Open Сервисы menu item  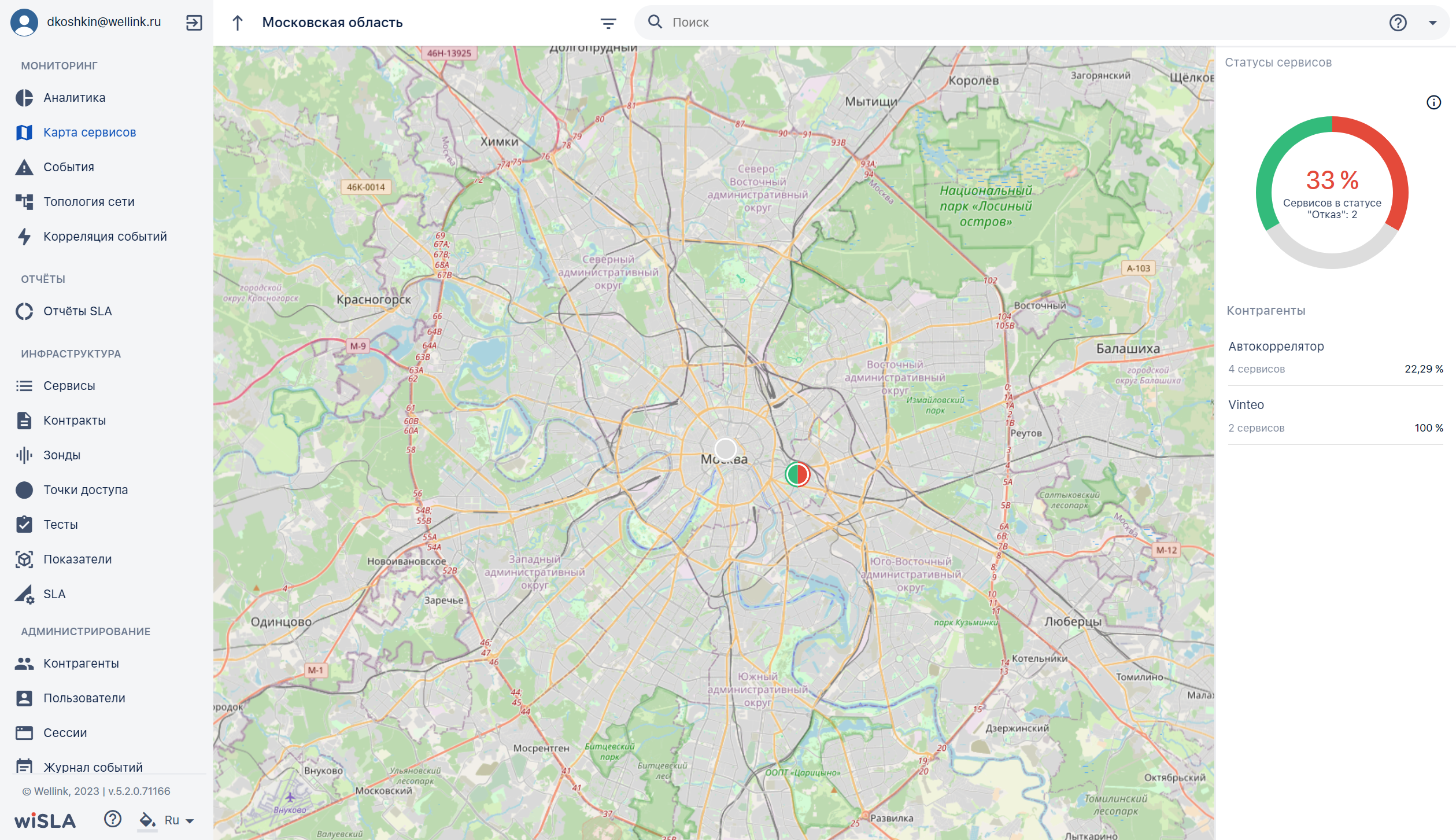click(x=69, y=386)
